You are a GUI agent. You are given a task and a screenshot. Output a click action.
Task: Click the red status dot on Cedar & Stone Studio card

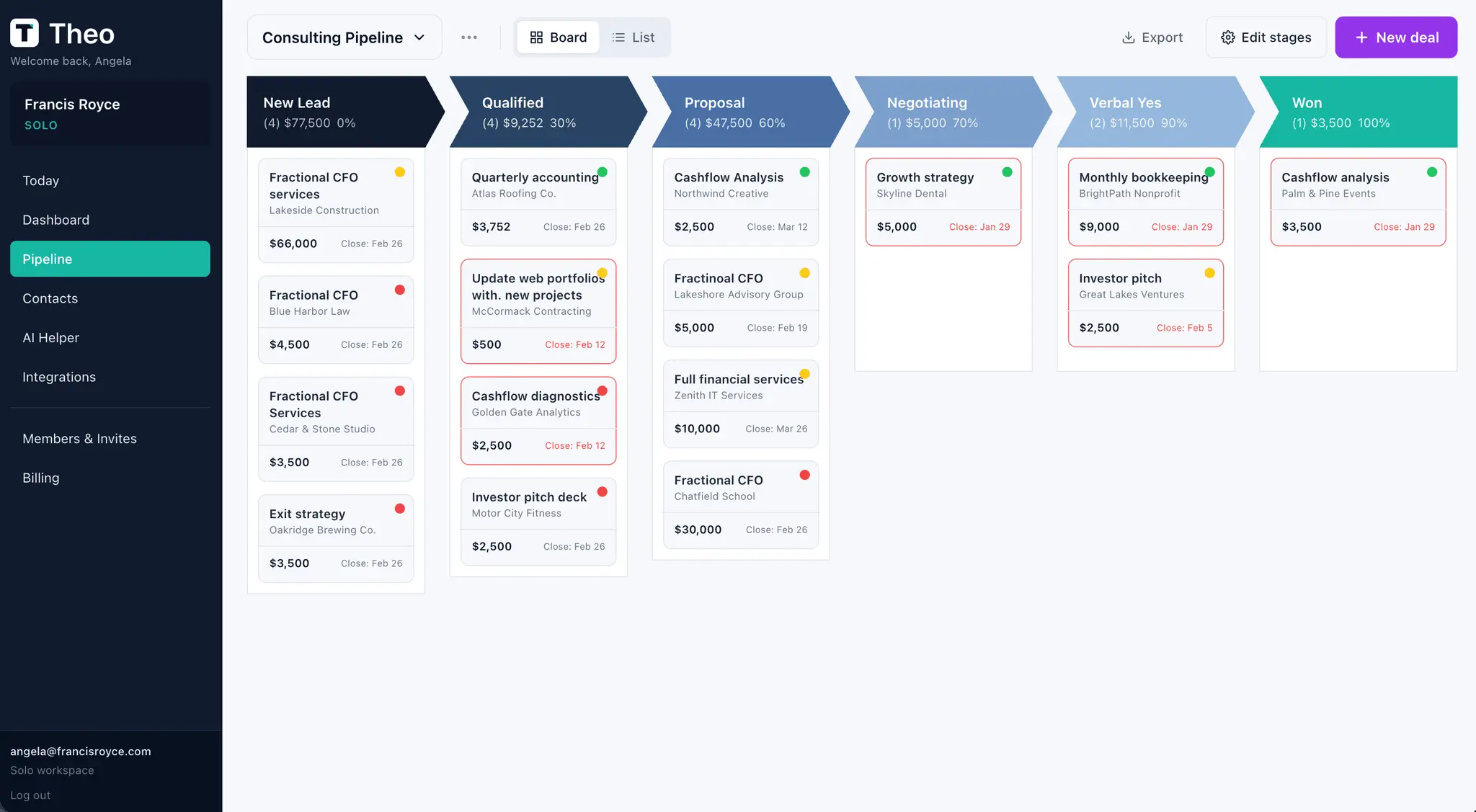pyautogui.click(x=400, y=391)
